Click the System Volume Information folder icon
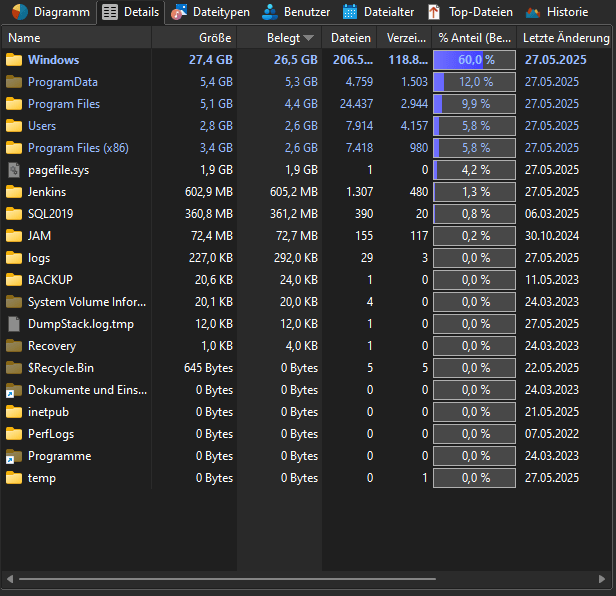 click(14, 302)
